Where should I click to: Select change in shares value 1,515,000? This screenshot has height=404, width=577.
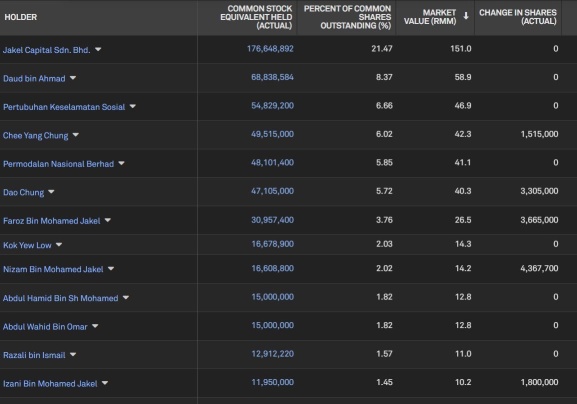[x=539, y=134]
